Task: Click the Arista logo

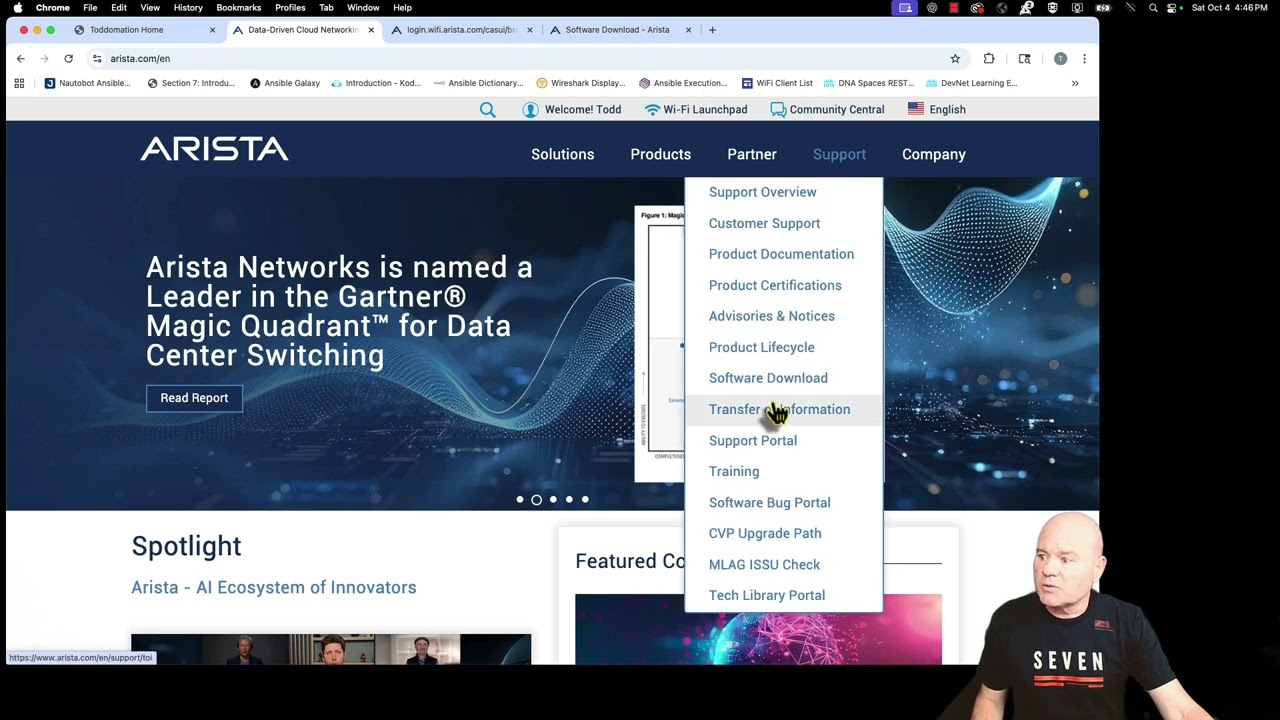Action: 214,150
